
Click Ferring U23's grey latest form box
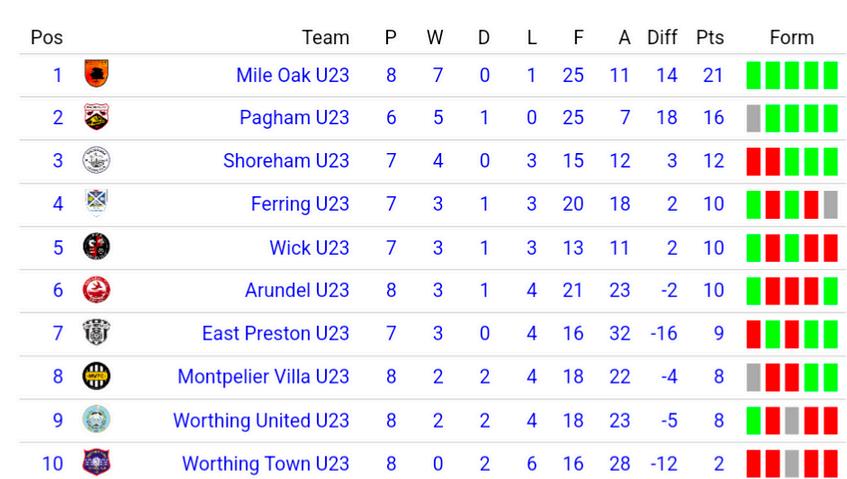831,205
